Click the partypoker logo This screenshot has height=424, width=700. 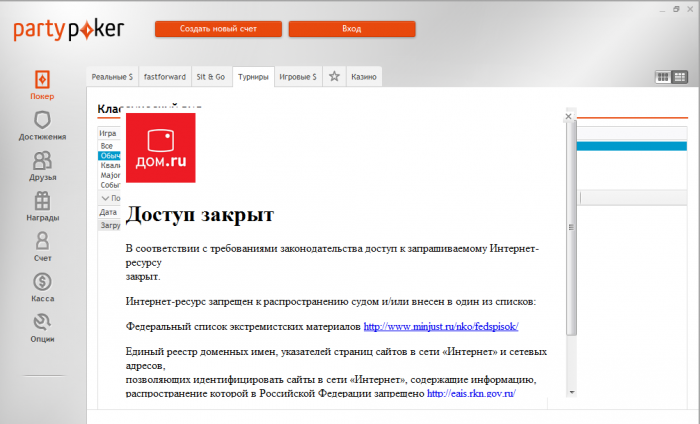coord(69,29)
